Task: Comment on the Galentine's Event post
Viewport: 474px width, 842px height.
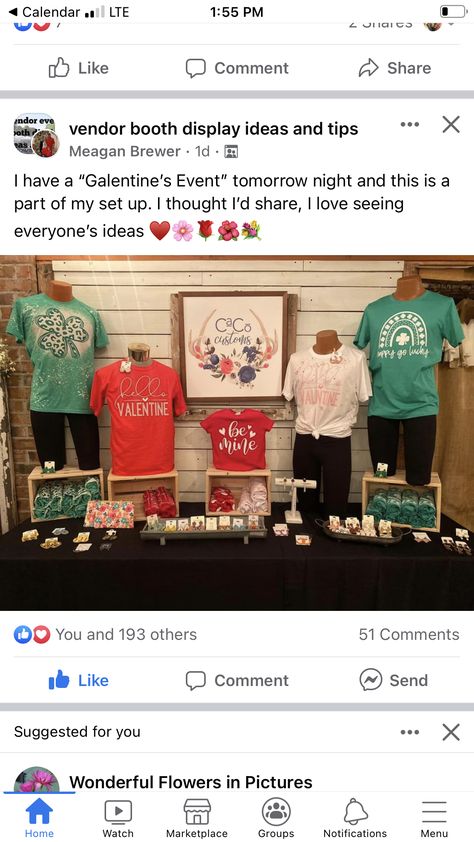Action: point(237,680)
